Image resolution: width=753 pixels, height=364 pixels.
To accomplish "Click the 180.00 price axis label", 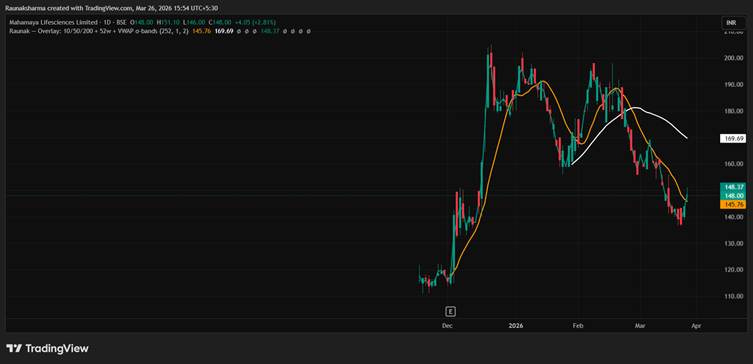I will pyautogui.click(x=735, y=111).
